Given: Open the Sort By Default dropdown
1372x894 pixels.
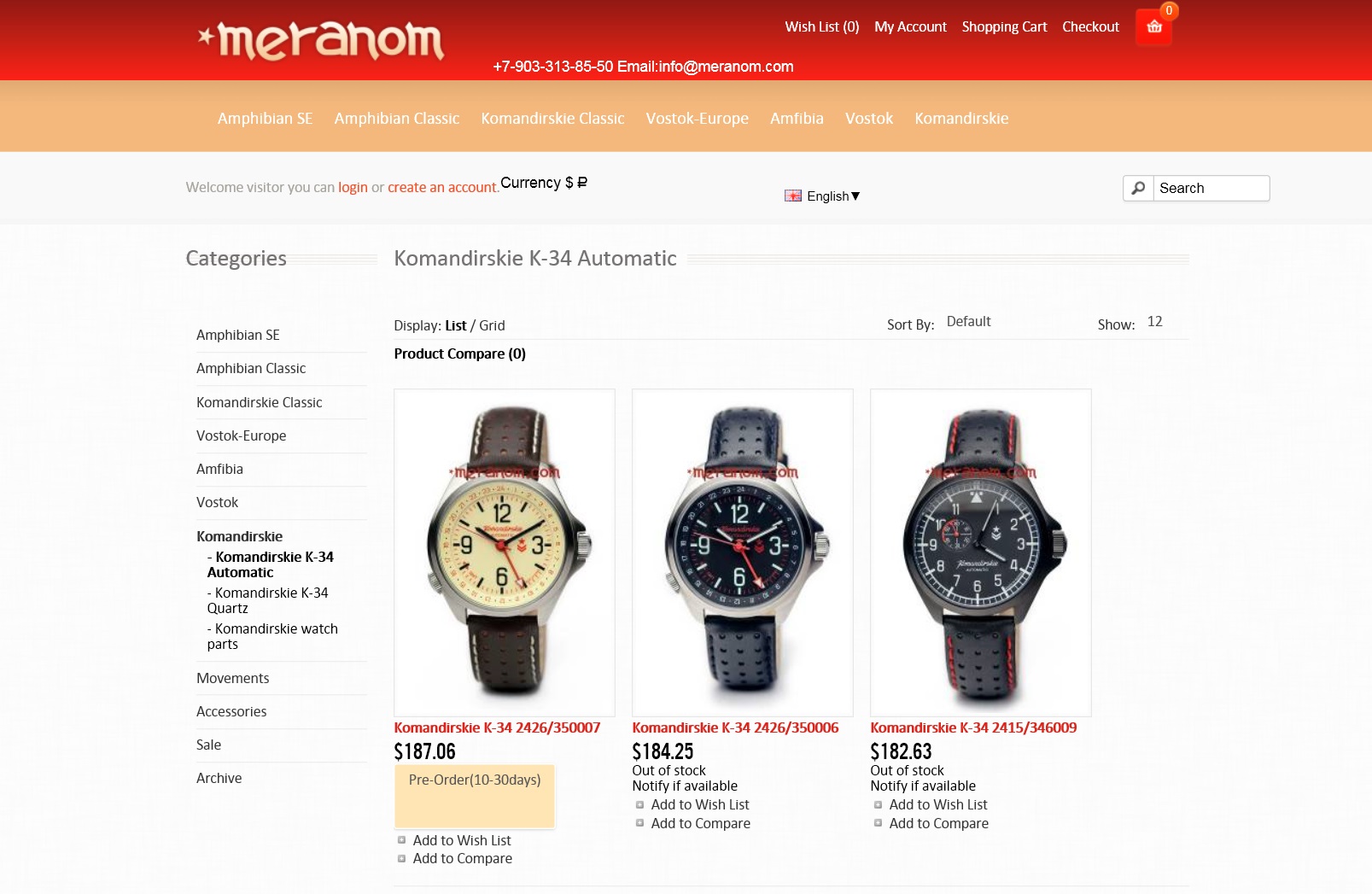Looking at the screenshot, I should coord(969,321).
